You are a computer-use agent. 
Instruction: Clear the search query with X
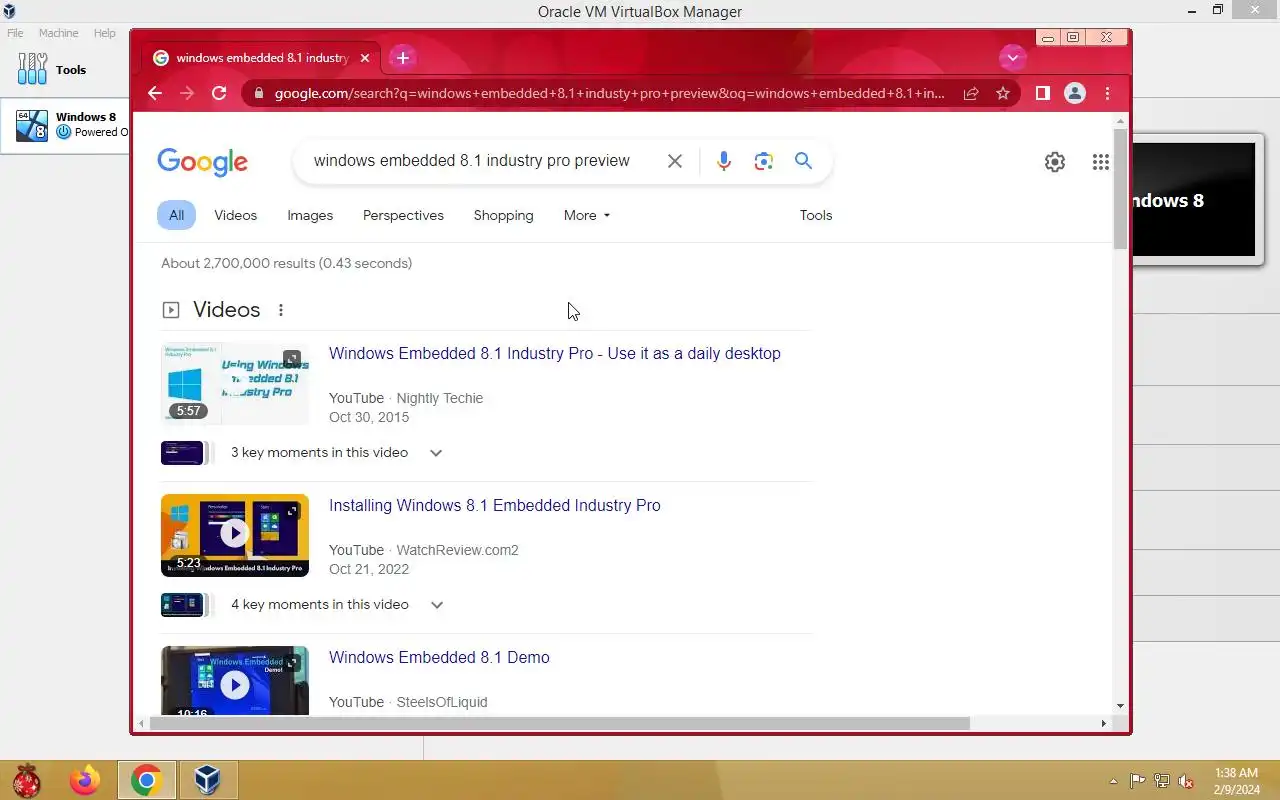pos(675,161)
